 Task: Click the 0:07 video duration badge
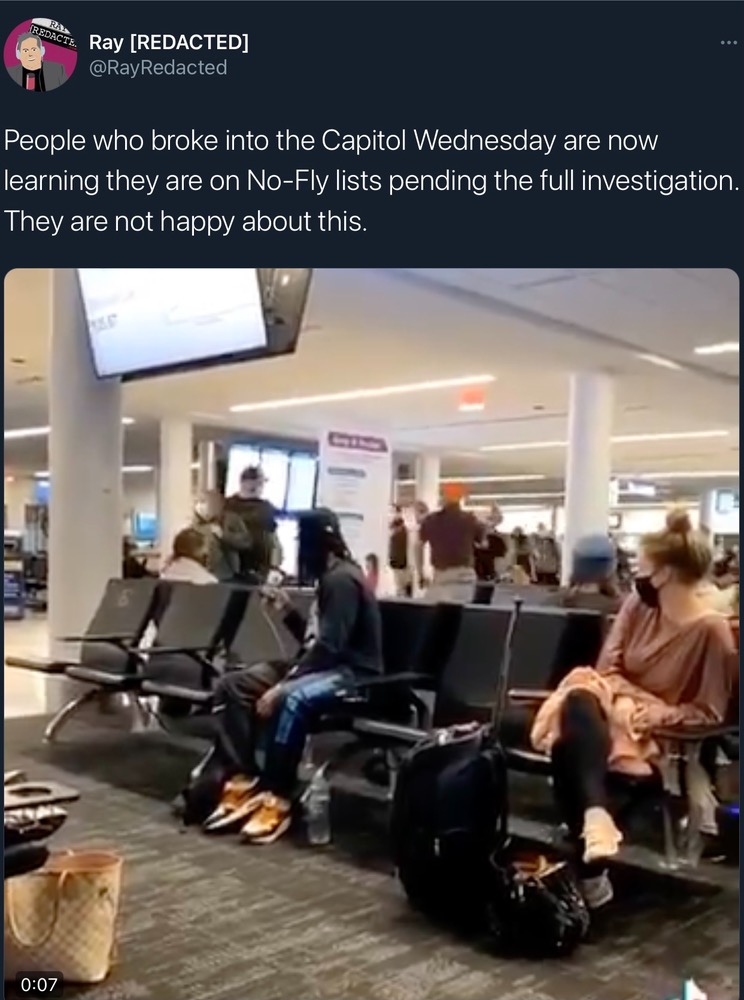click(x=38, y=984)
